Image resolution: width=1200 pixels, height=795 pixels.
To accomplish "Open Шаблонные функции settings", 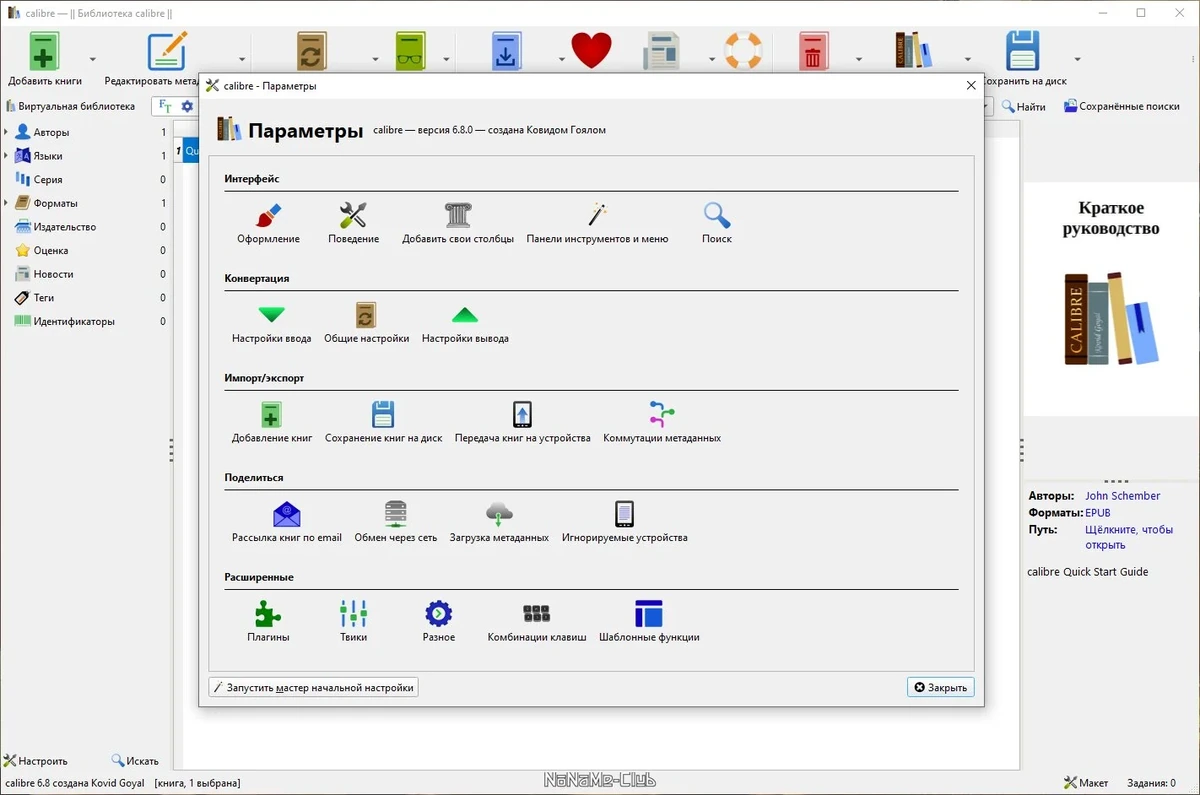I will point(649,621).
